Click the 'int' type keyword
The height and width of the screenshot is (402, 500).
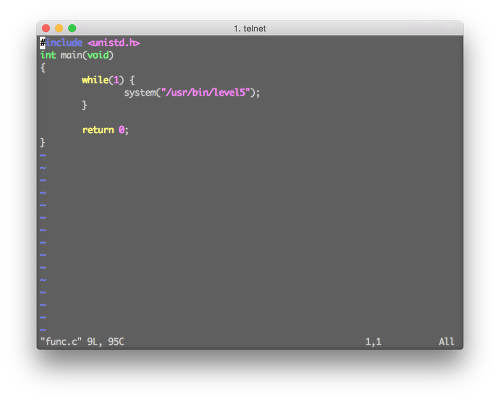[48, 55]
